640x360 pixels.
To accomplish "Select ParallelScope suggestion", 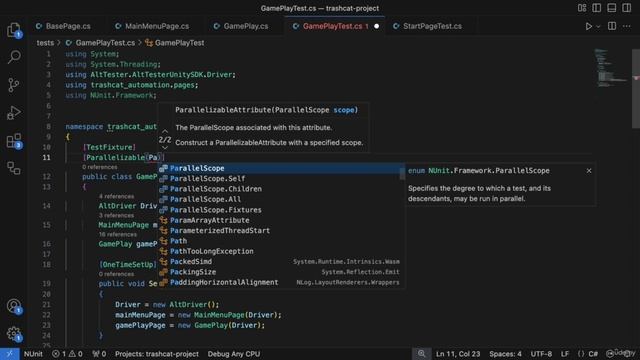I will click(x=281, y=168).
